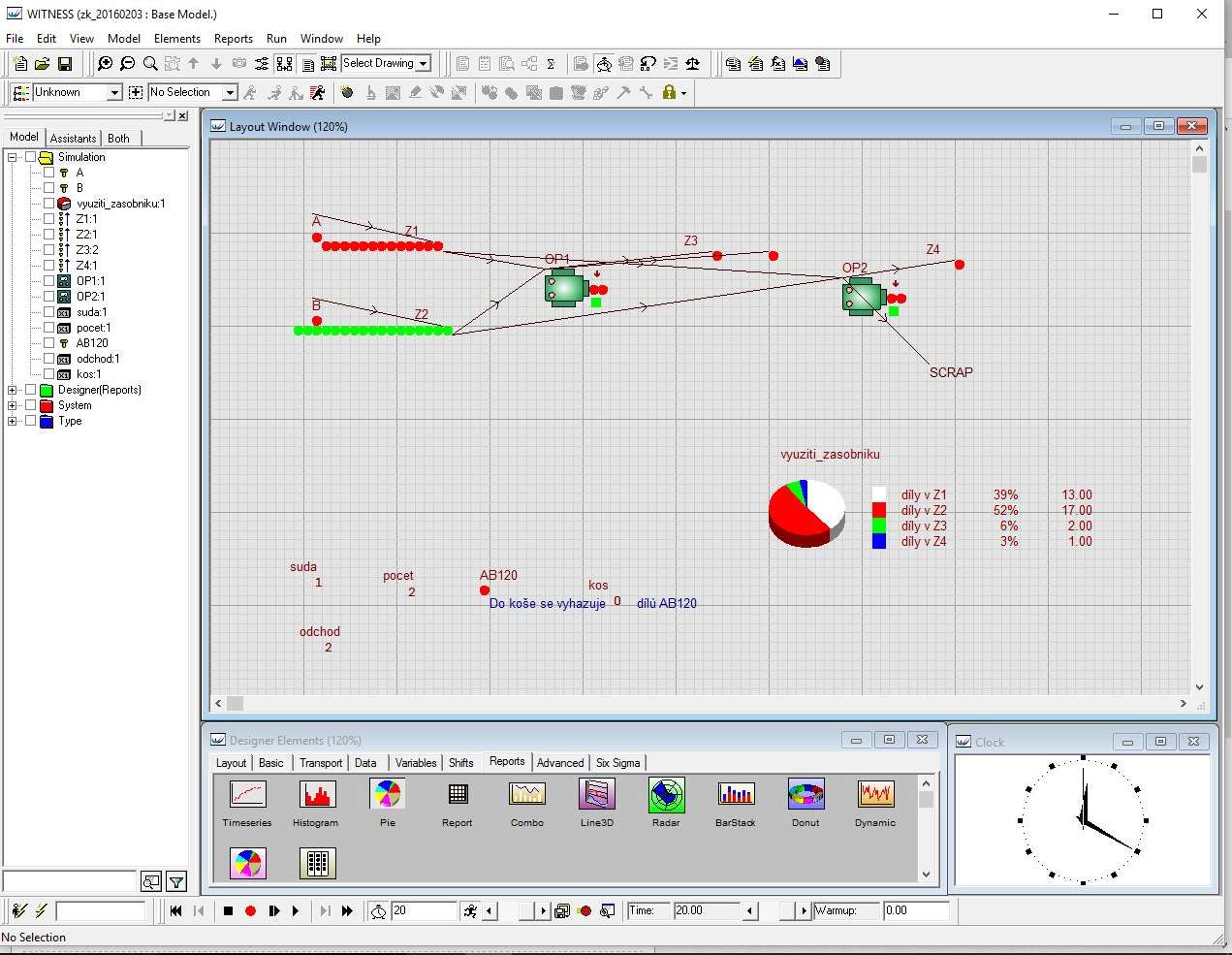Click the OP2 machine in layout
This screenshot has width=1232, height=955.
pos(863,296)
